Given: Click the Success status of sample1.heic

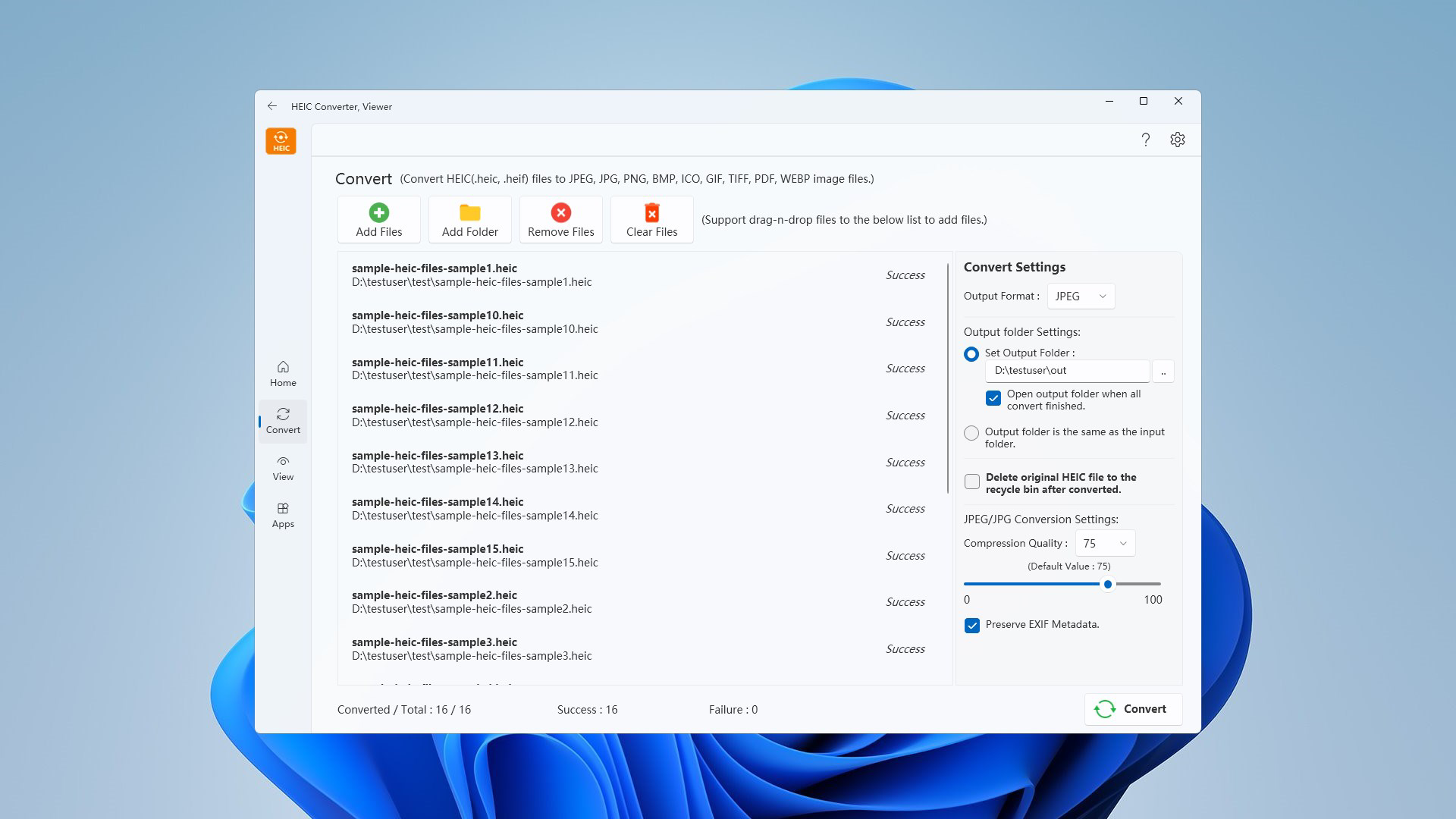Looking at the screenshot, I should pos(905,275).
